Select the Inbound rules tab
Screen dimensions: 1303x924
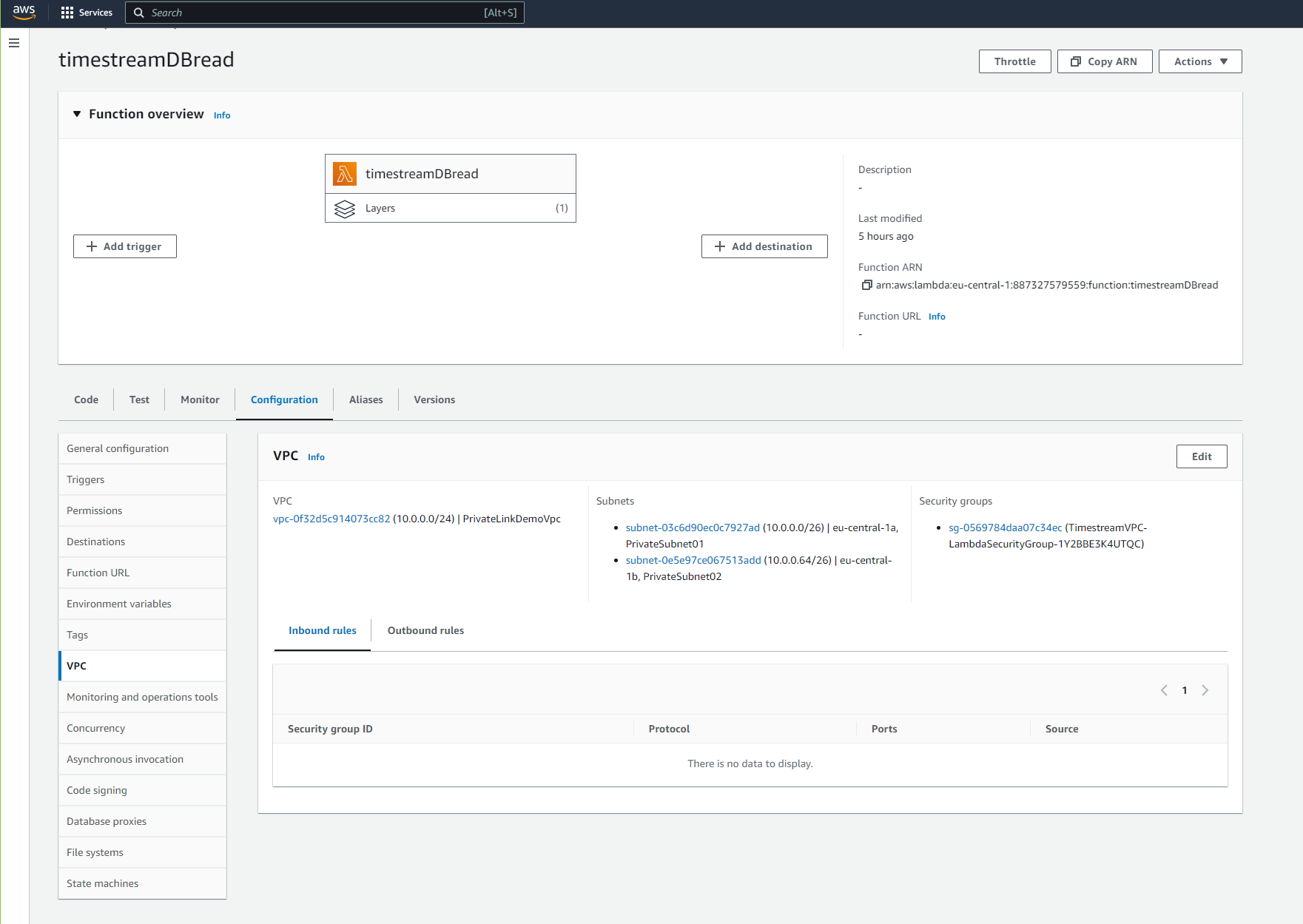[x=323, y=630]
